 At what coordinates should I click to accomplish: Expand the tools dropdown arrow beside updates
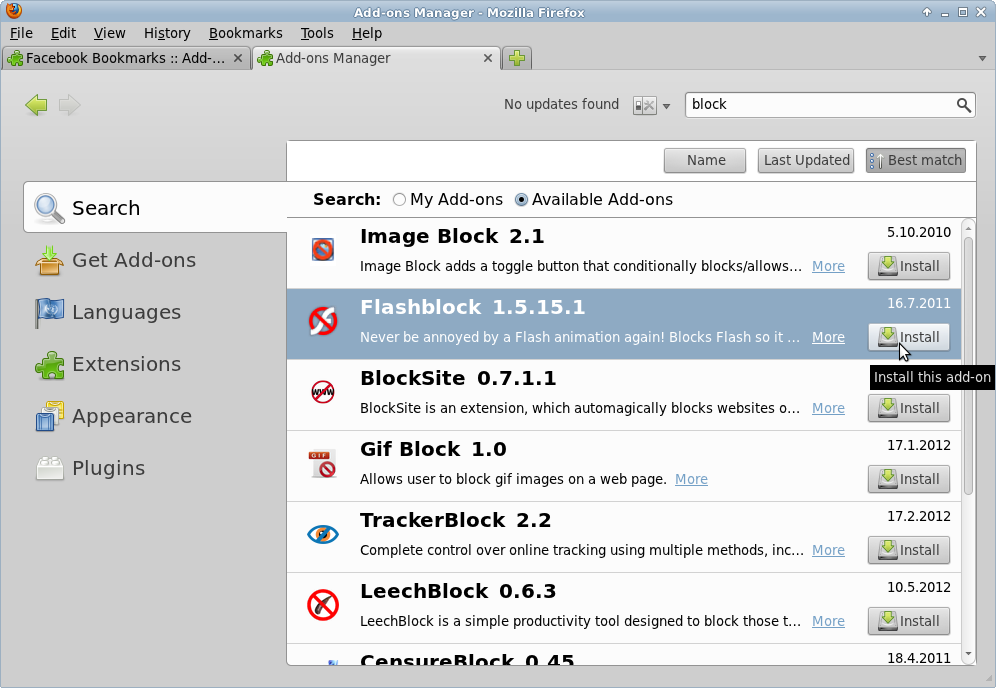click(666, 106)
